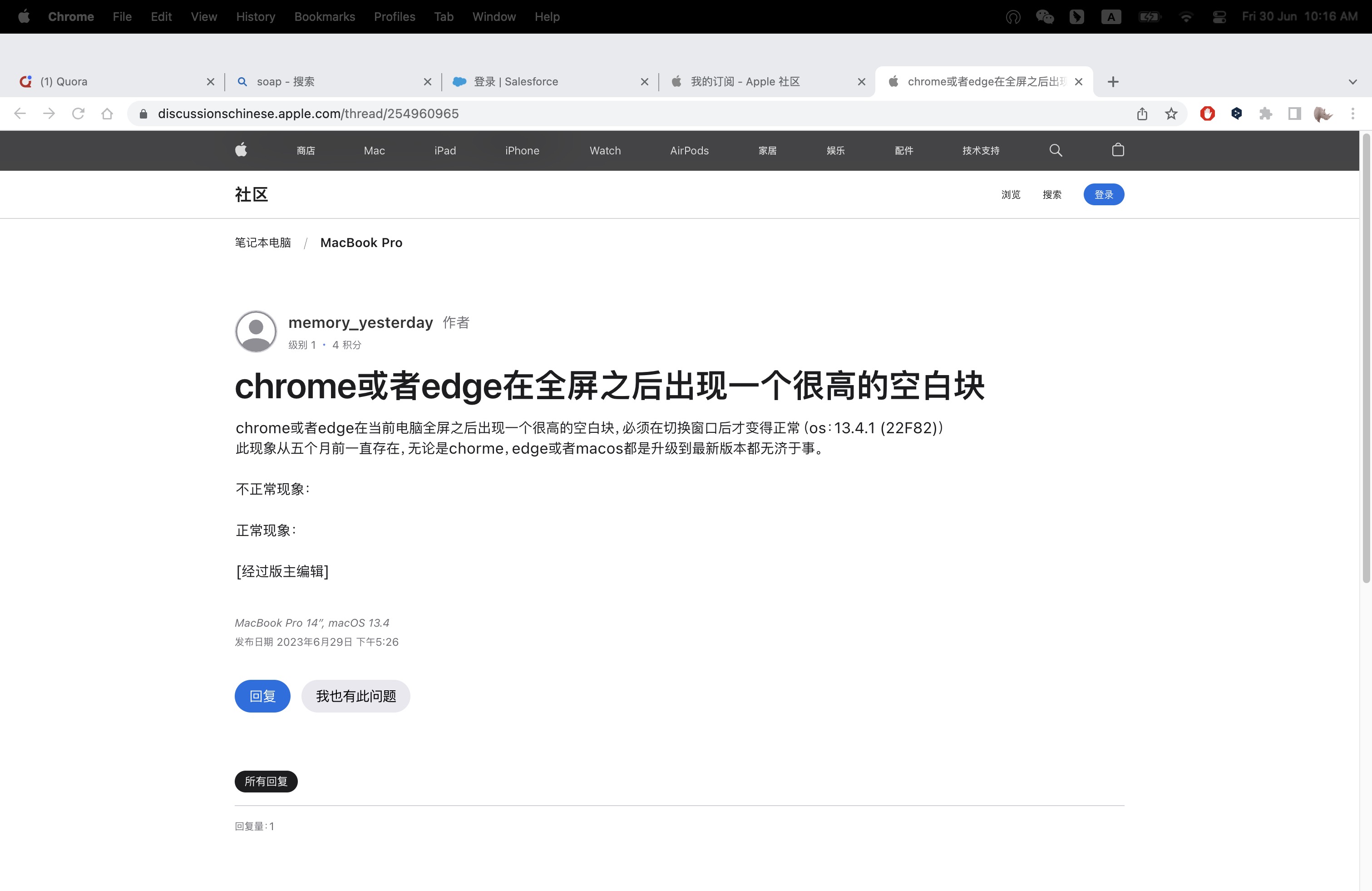This screenshot has height=891, width=1372.
Task: Open Chrome three-dot menu
Action: point(1352,114)
